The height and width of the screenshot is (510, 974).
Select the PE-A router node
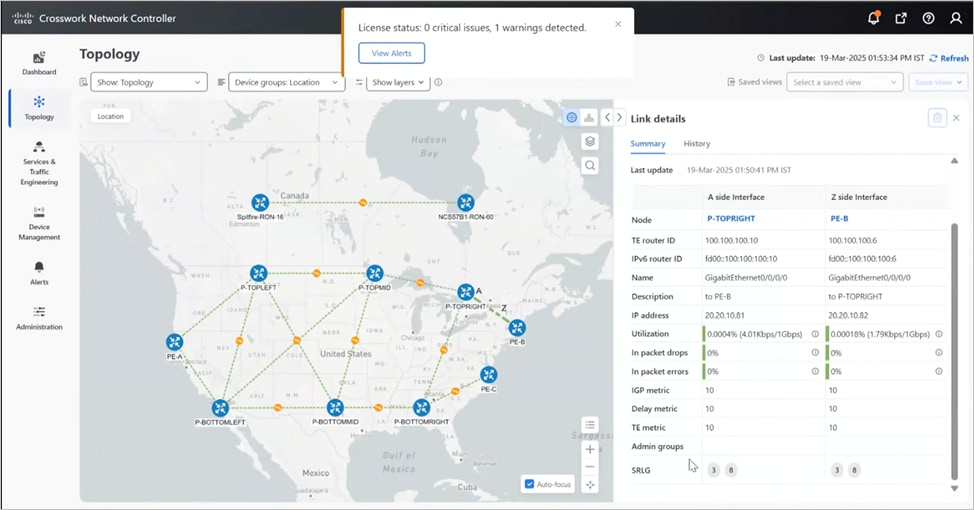[175, 342]
